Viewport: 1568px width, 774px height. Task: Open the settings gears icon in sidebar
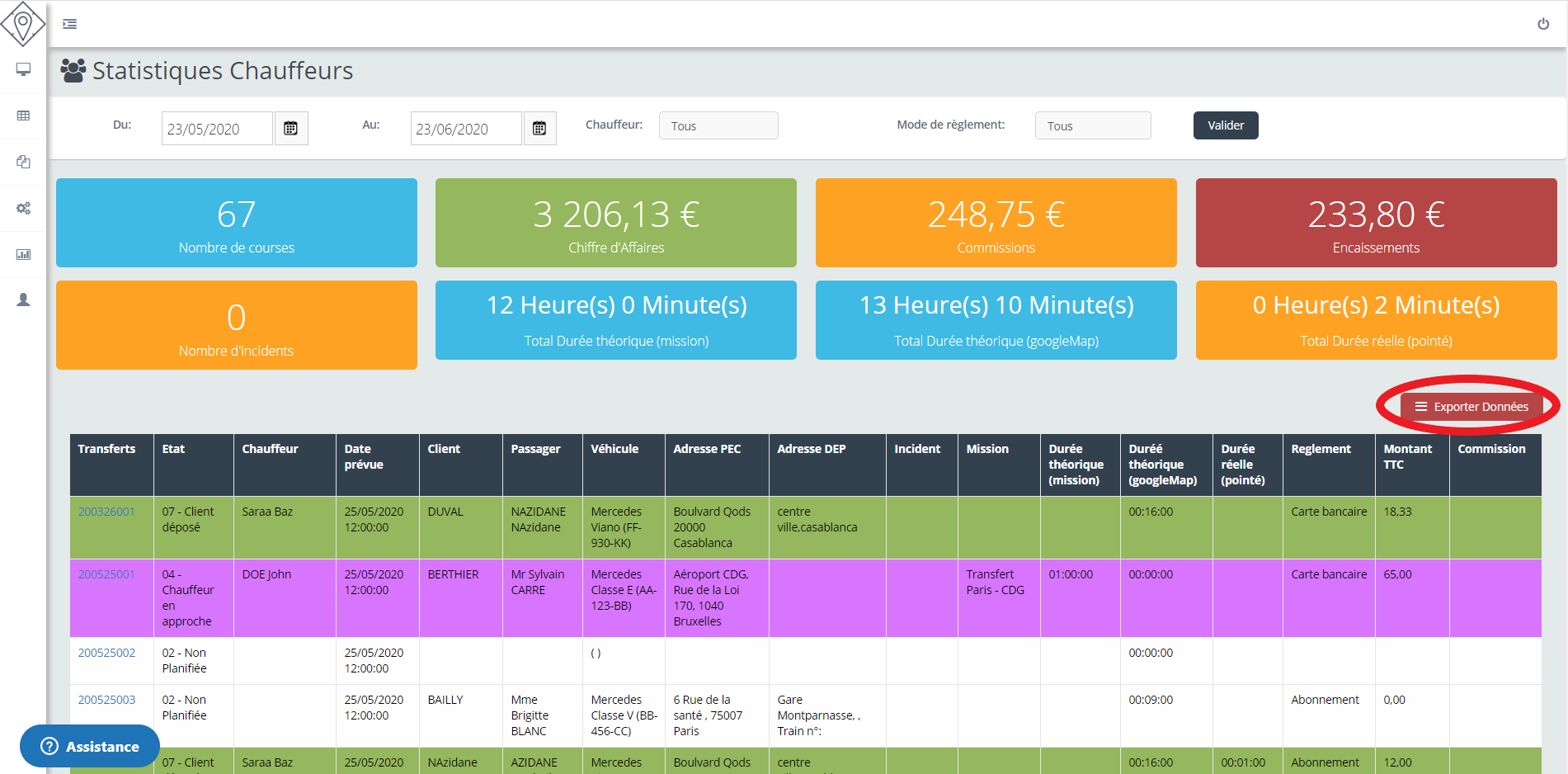click(23, 208)
